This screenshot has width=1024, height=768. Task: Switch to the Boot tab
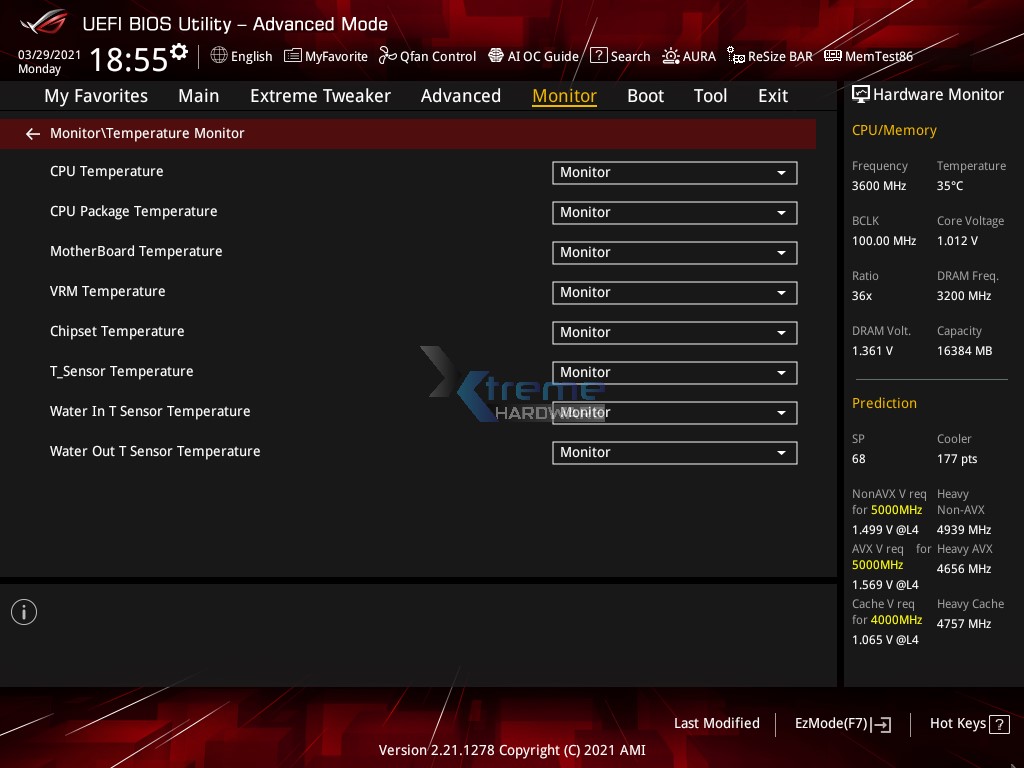pyautogui.click(x=645, y=95)
